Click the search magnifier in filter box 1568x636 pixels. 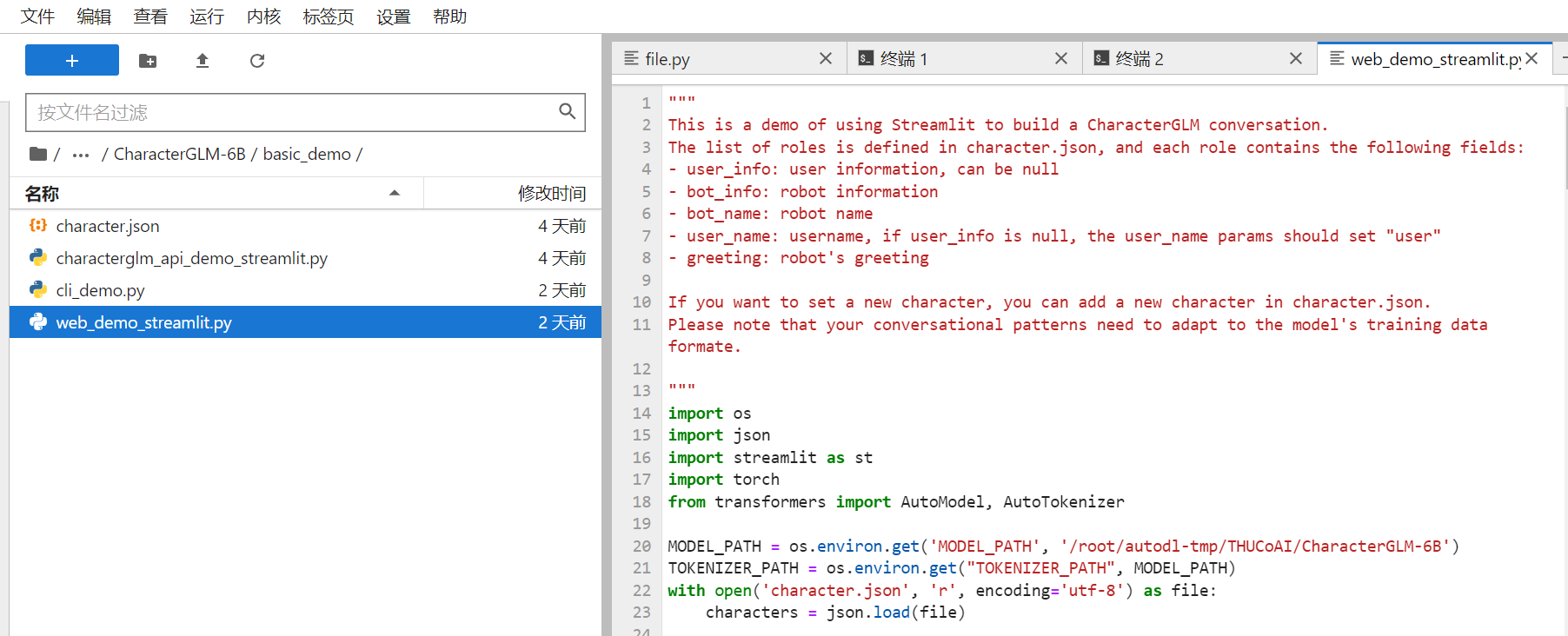567,111
